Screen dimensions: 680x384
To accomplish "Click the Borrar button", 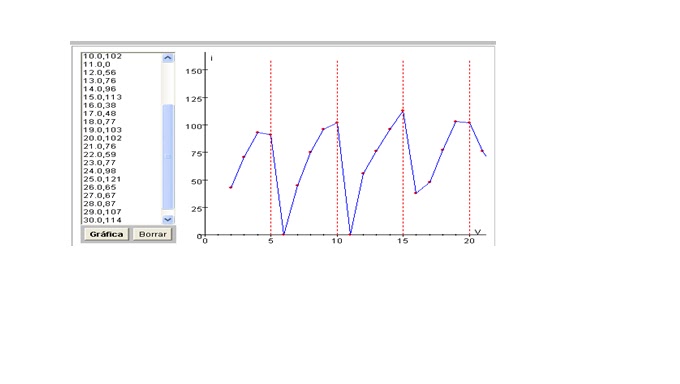I will point(153,234).
